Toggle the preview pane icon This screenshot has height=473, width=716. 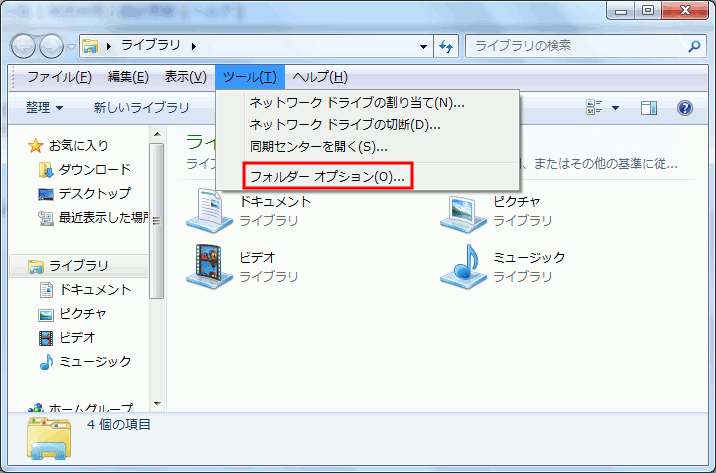click(x=649, y=108)
